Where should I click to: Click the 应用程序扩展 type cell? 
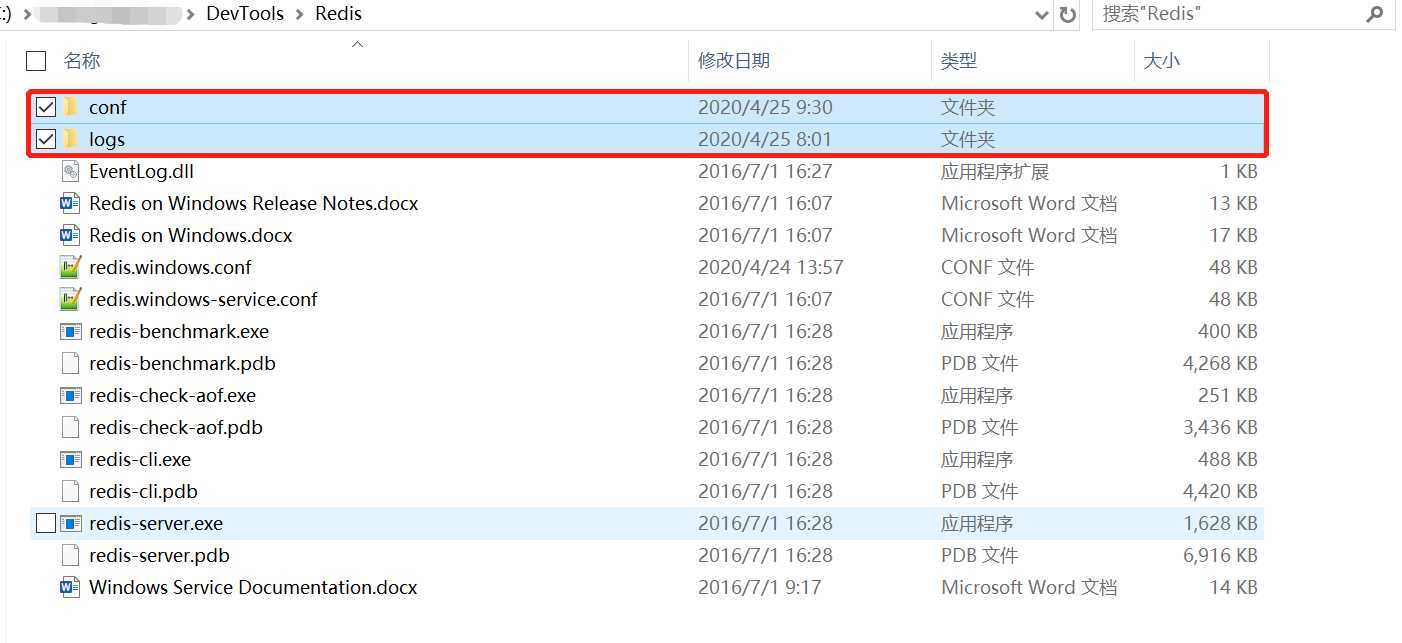coord(995,171)
